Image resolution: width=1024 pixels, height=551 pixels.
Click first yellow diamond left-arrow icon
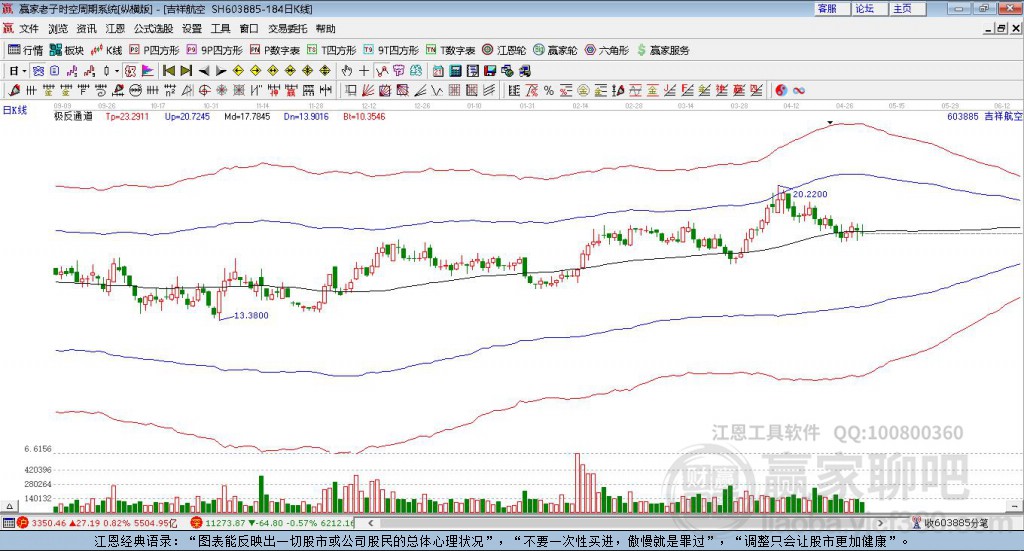coord(238,71)
